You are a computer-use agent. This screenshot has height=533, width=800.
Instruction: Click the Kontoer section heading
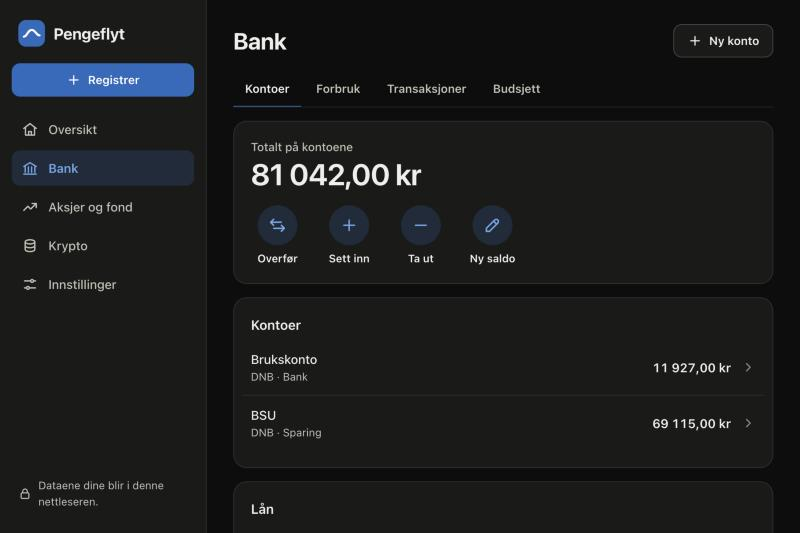coord(276,325)
